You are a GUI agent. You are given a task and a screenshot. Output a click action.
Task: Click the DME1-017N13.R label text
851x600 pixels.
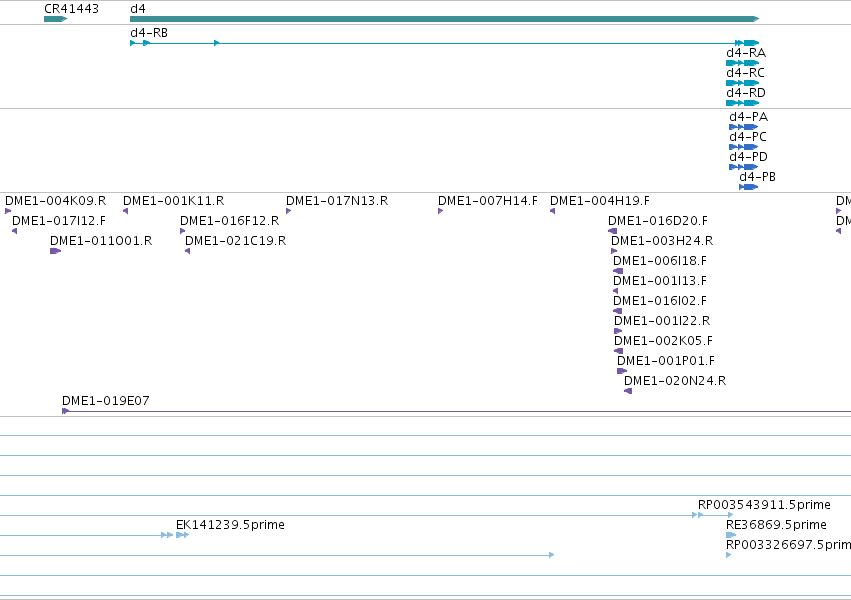click(x=337, y=201)
